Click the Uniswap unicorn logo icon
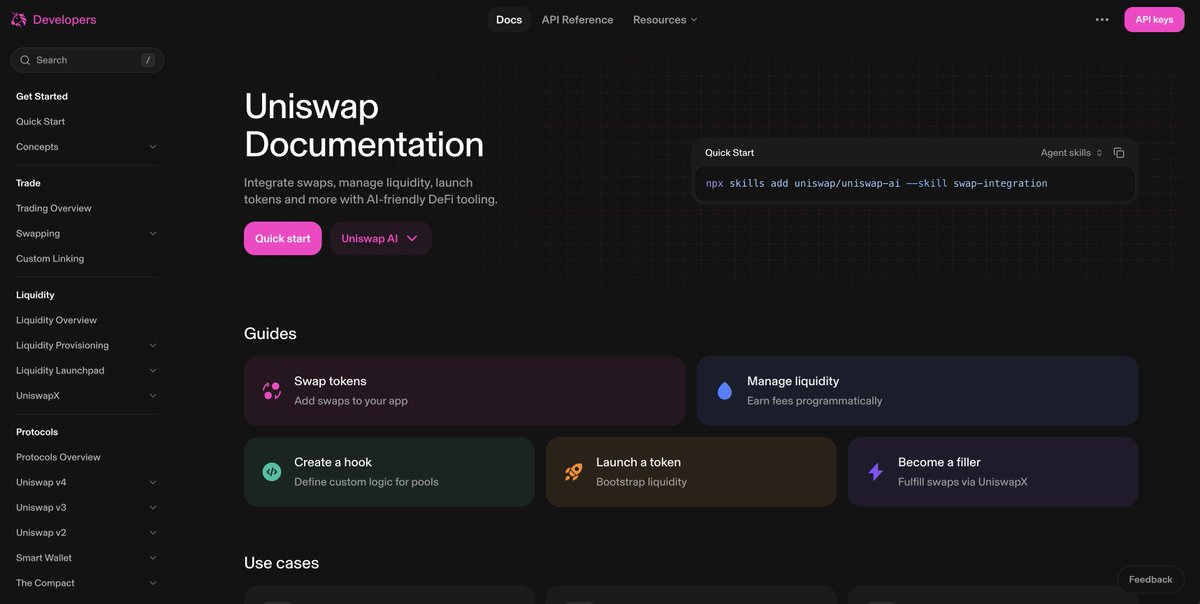 (x=18, y=19)
